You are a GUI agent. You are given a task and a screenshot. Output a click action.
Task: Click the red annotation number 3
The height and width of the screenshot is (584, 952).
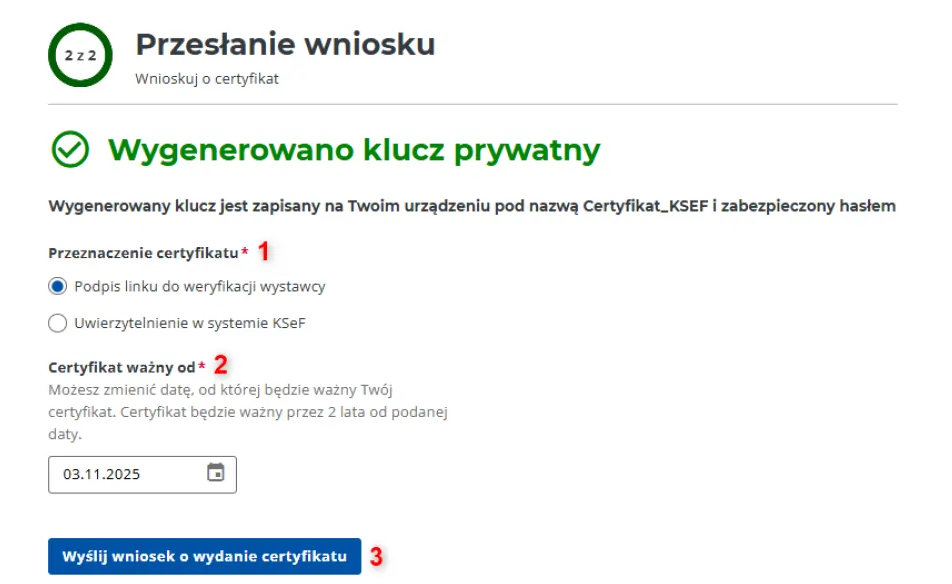pyautogui.click(x=376, y=556)
